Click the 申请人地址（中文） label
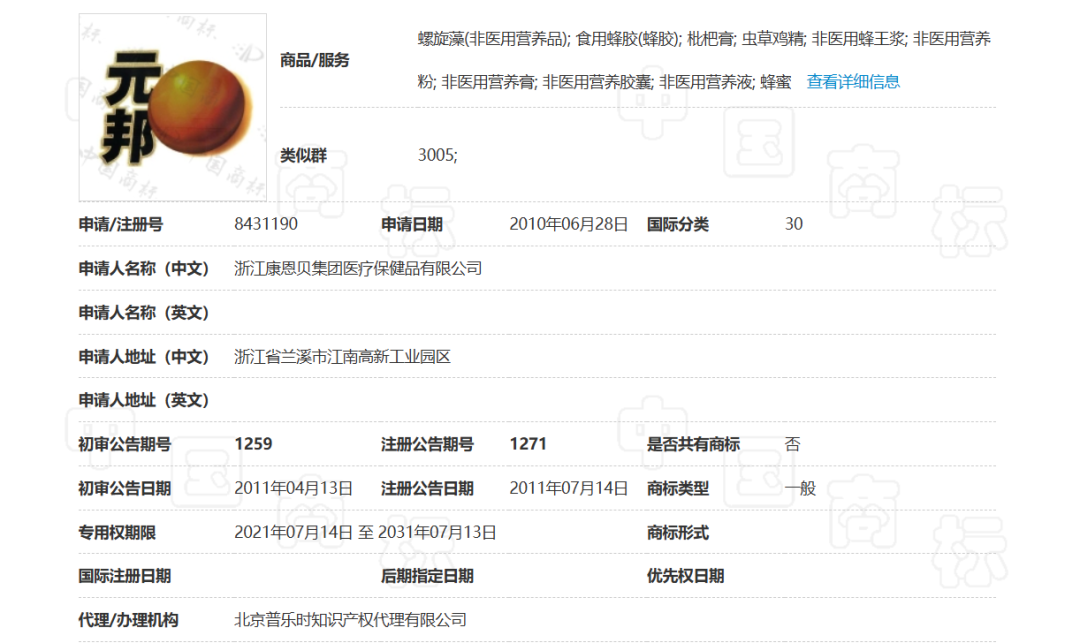The image size is (1080, 643). [x=143, y=357]
